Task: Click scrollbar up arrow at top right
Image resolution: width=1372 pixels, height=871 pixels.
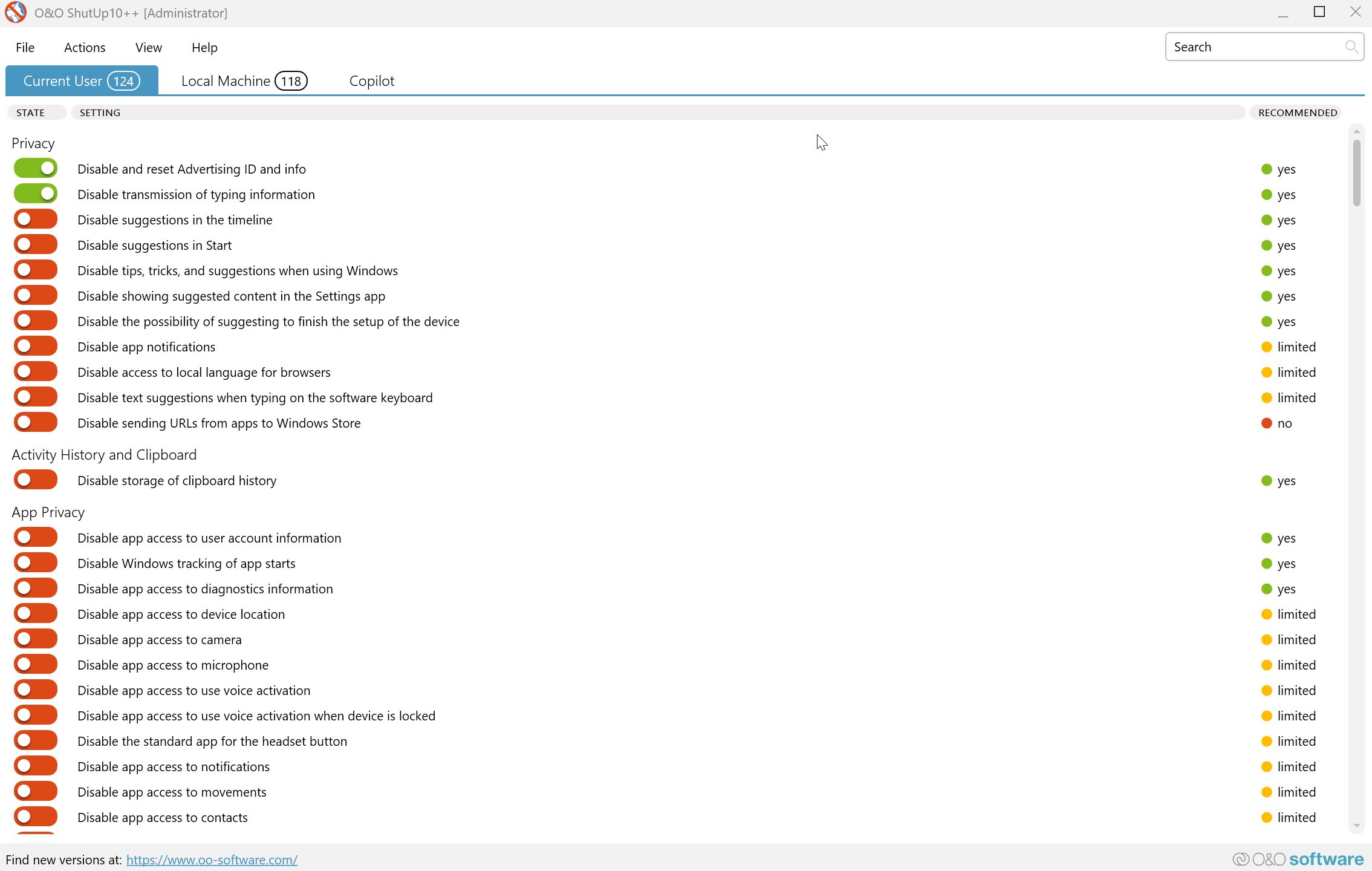Action: (1356, 131)
